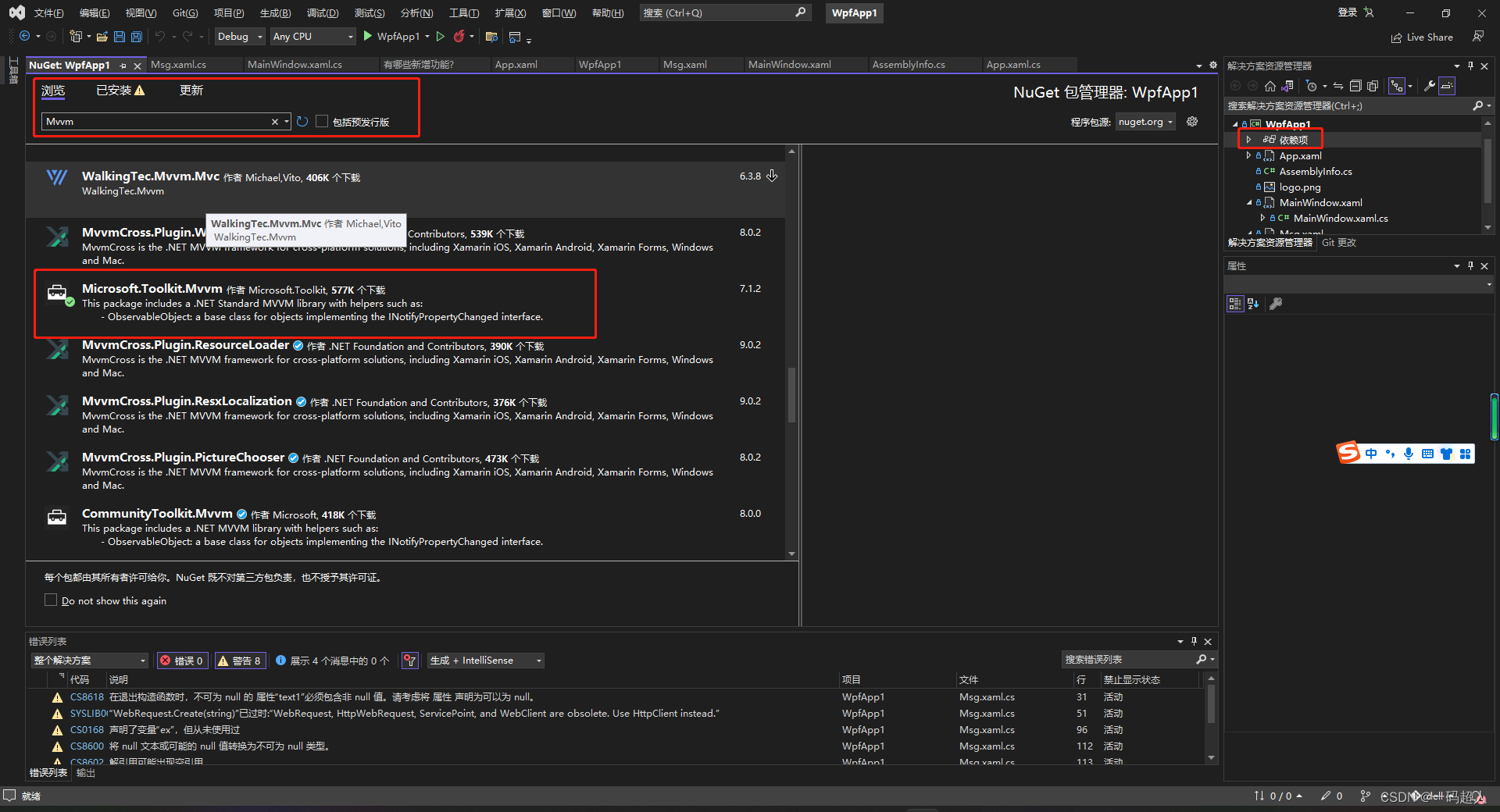The width and height of the screenshot is (1500, 812).
Task: Expand App.xaml node in Solution Explorer
Action: 1248,155
